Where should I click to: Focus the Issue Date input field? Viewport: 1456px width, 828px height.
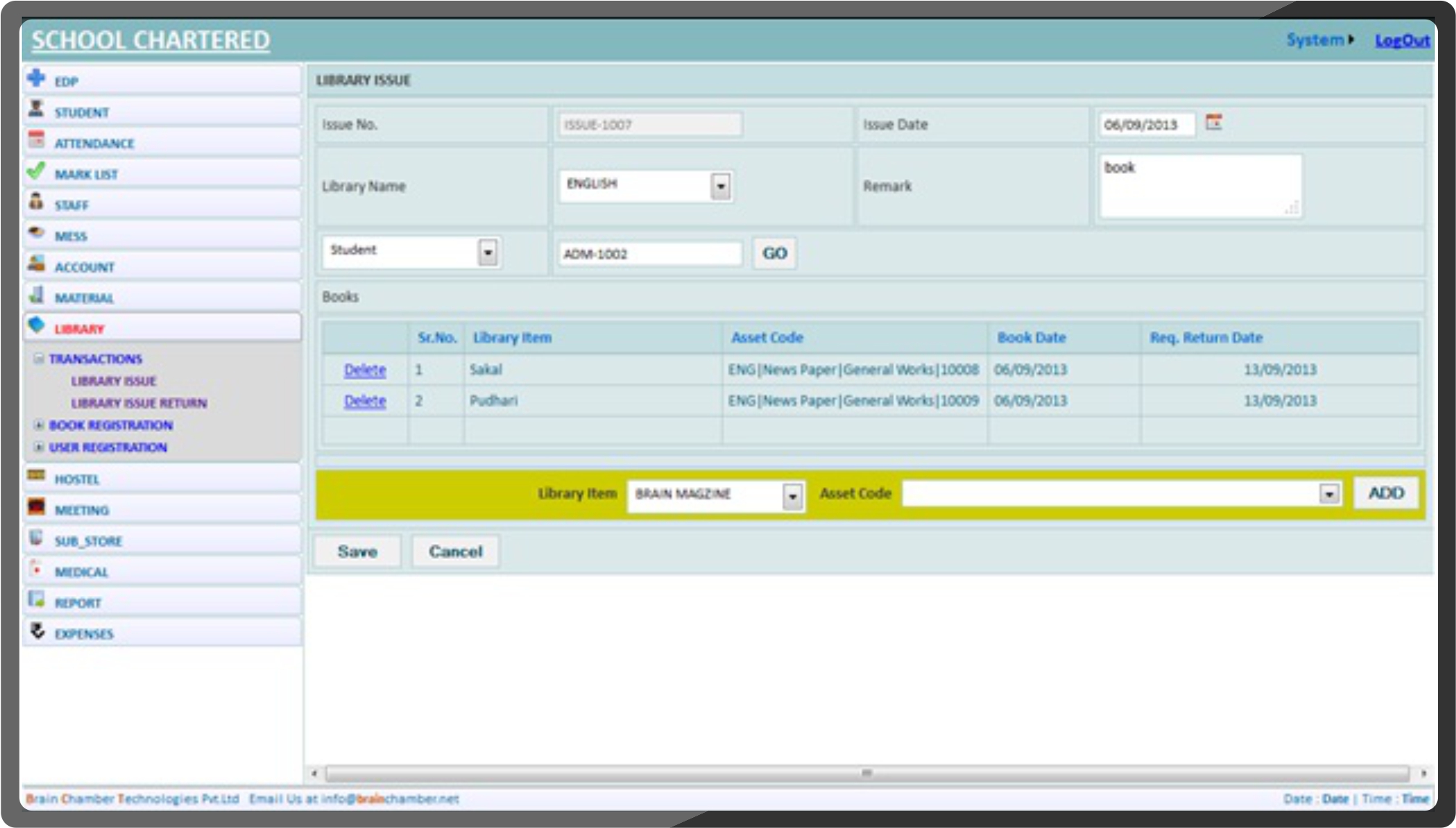tap(1147, 125)
